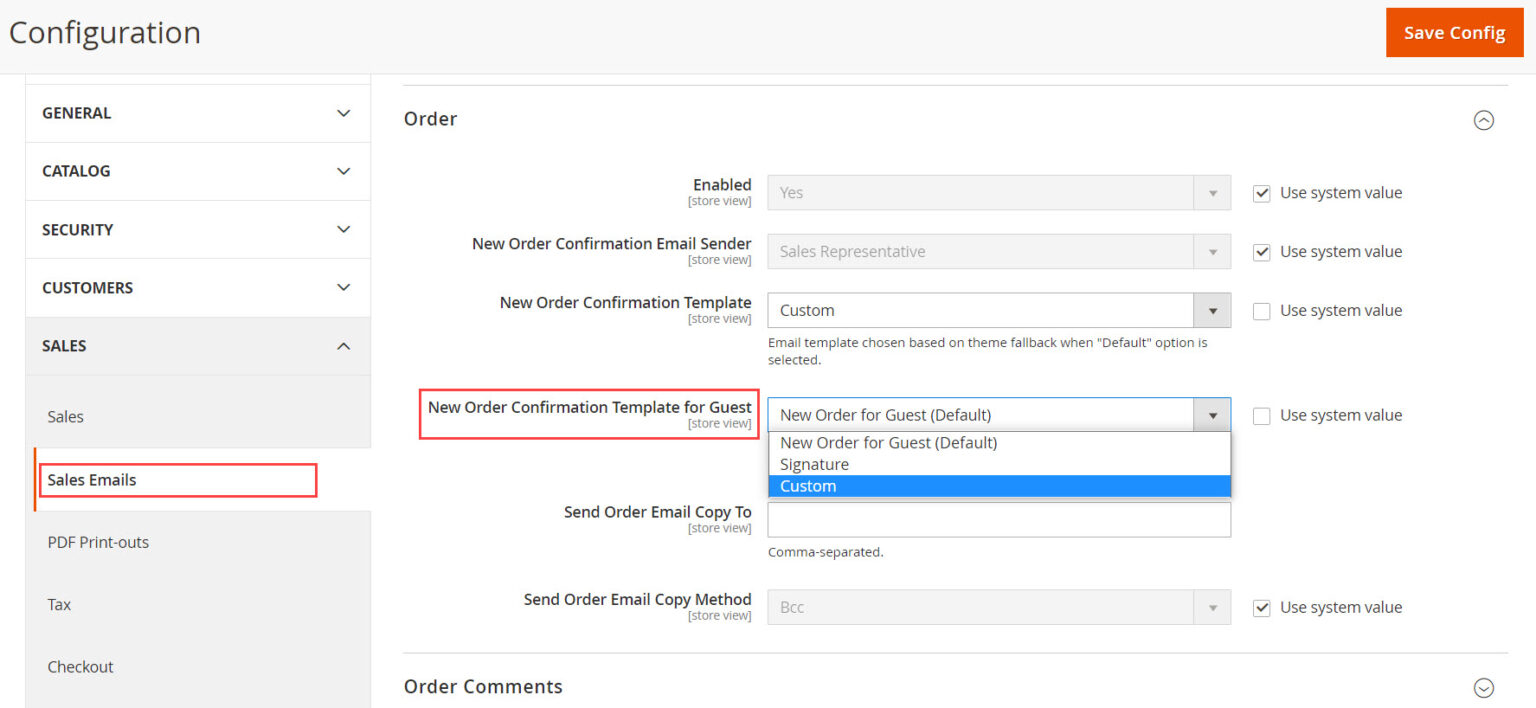Viewport: 1536px width, 708px height.
Task: Expand the CATALOG configuration section
Action: click(x=197, y=171)
